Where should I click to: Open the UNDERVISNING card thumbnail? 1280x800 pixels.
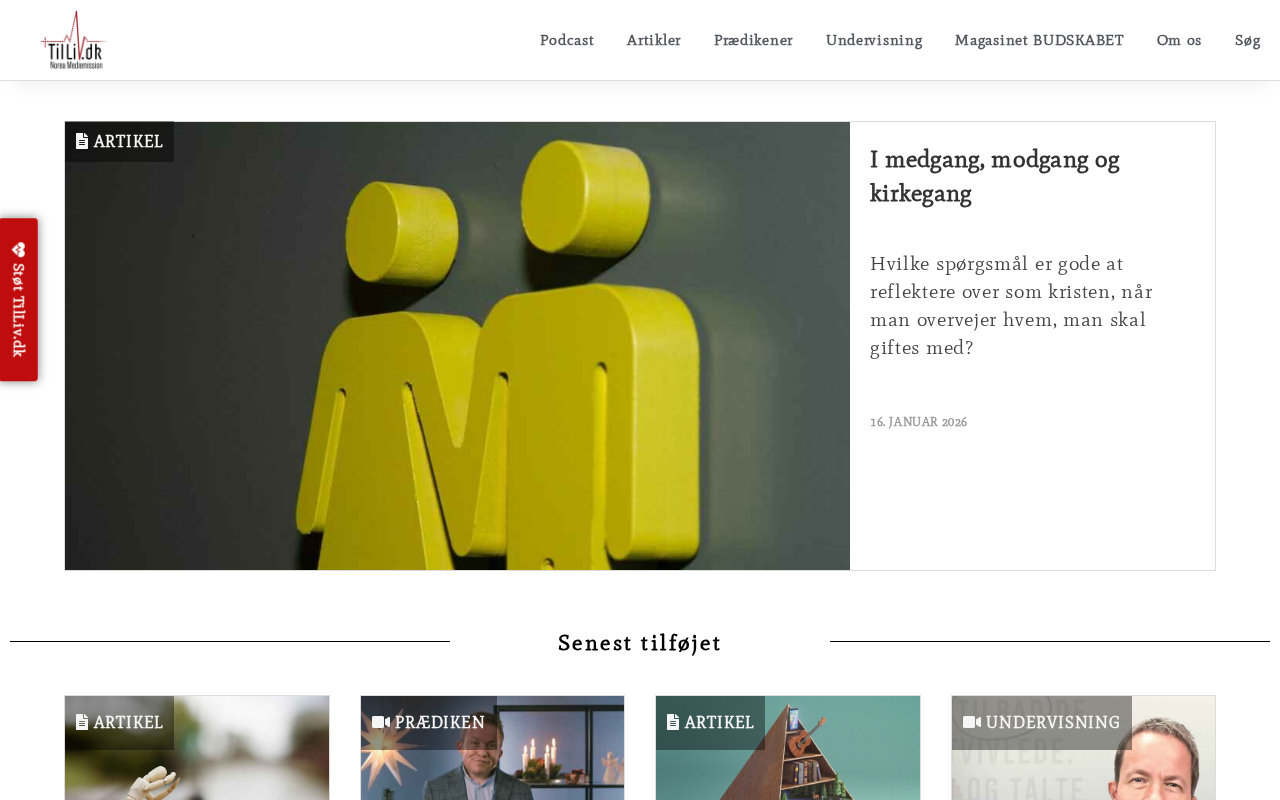click(1083, 748)
